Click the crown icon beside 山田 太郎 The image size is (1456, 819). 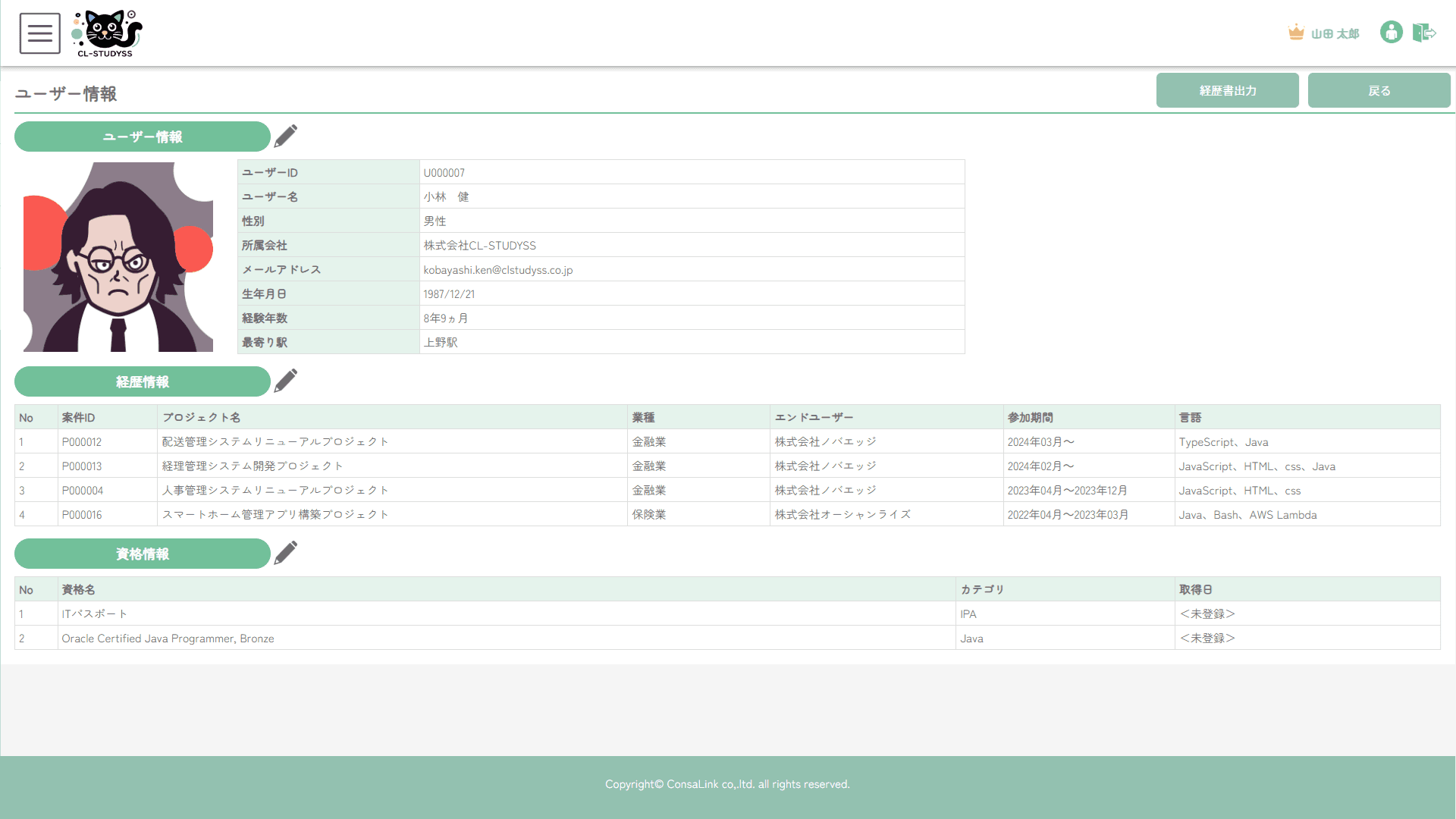coord(1295,32)
